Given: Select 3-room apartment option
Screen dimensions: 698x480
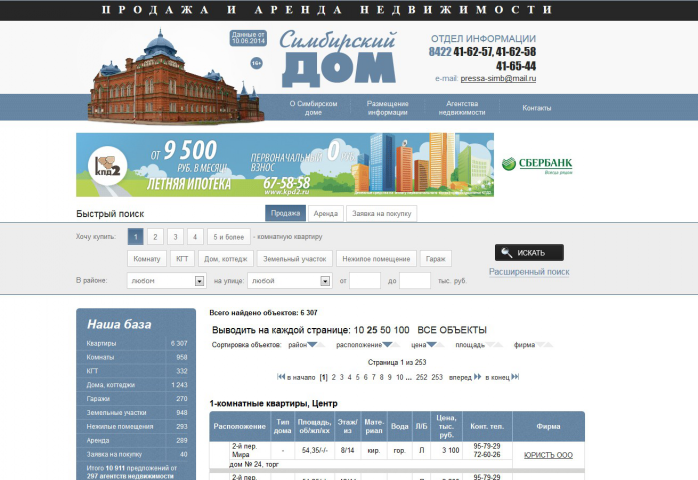Looking at the screenshot, I should (175, 237).
